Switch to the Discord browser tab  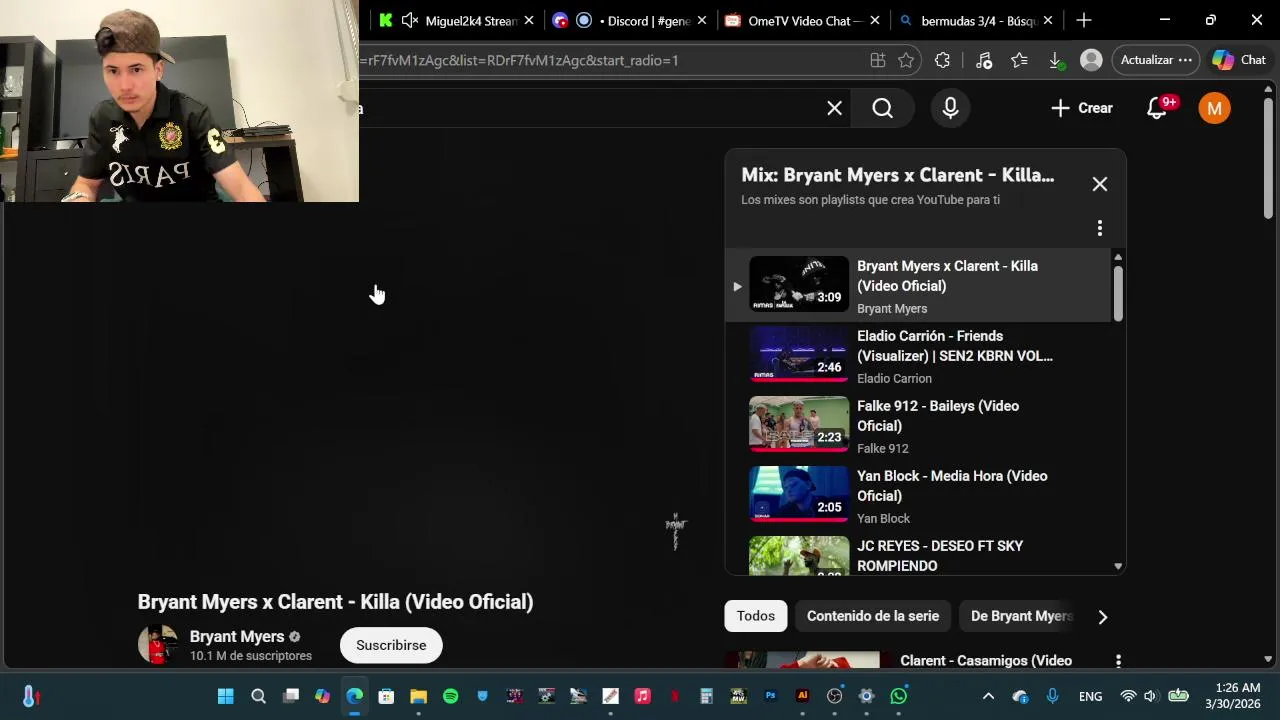(x=630, y=20)
